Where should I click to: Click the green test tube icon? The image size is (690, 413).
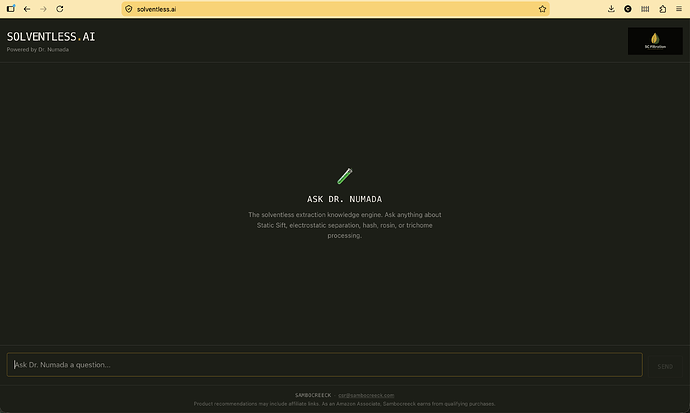click(345, 176)
